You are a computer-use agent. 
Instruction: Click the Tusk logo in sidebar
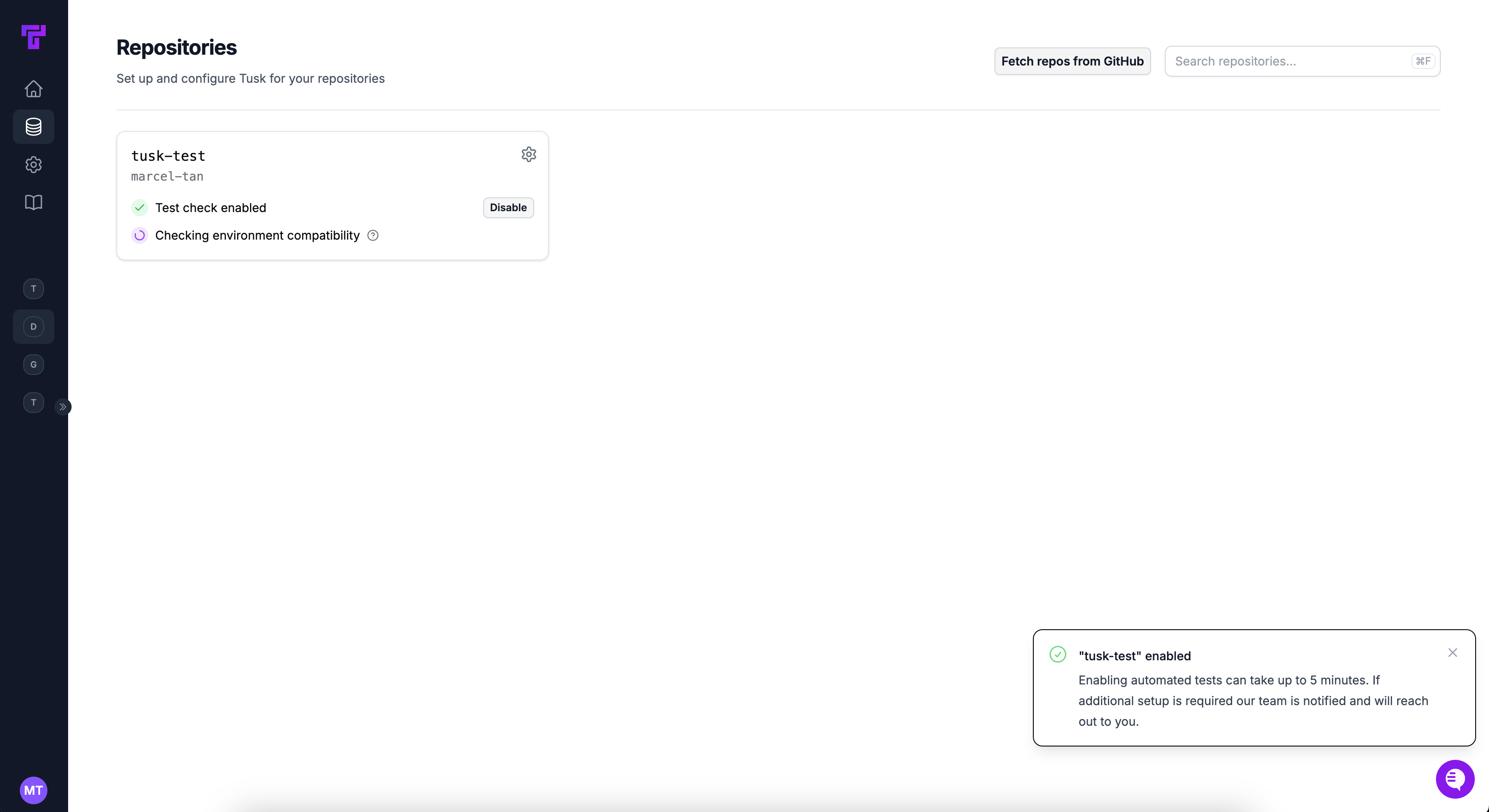tap(34, 37)
